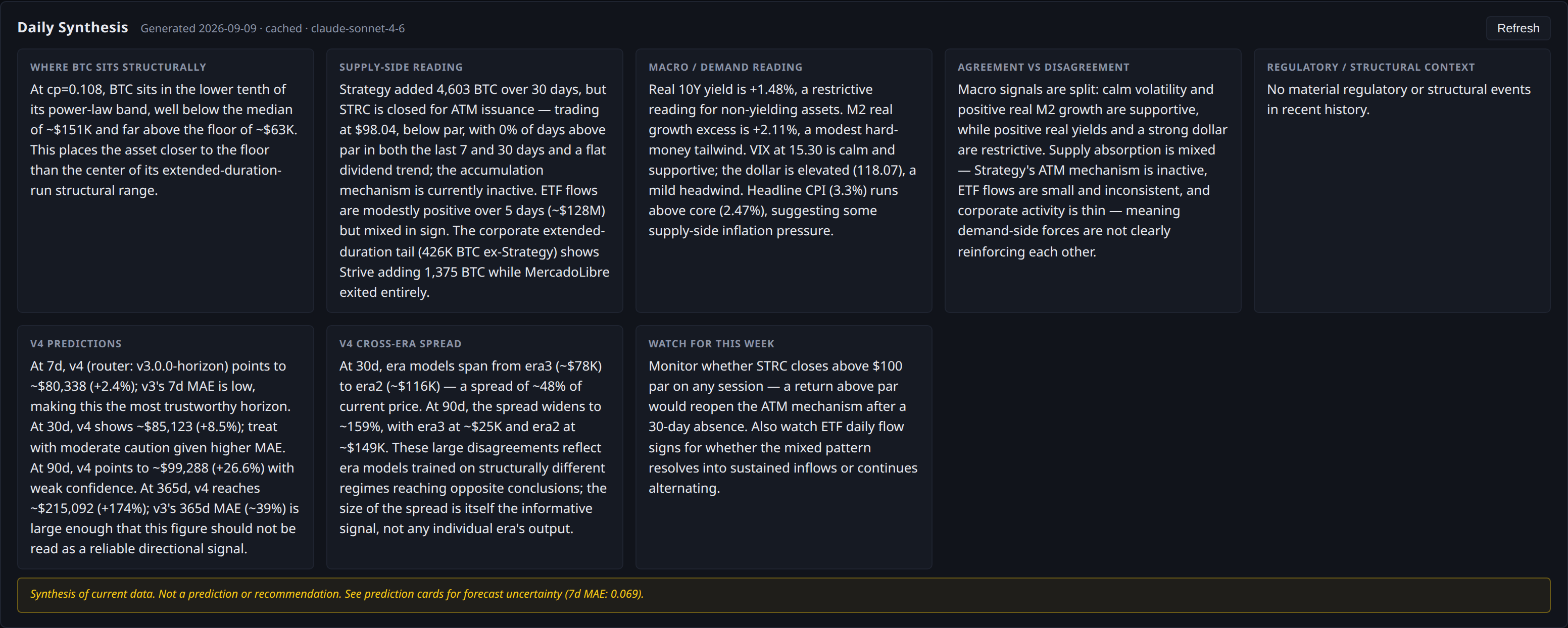
Task: Click the generated date and model metadata text
Action: [x=272, y=28]
